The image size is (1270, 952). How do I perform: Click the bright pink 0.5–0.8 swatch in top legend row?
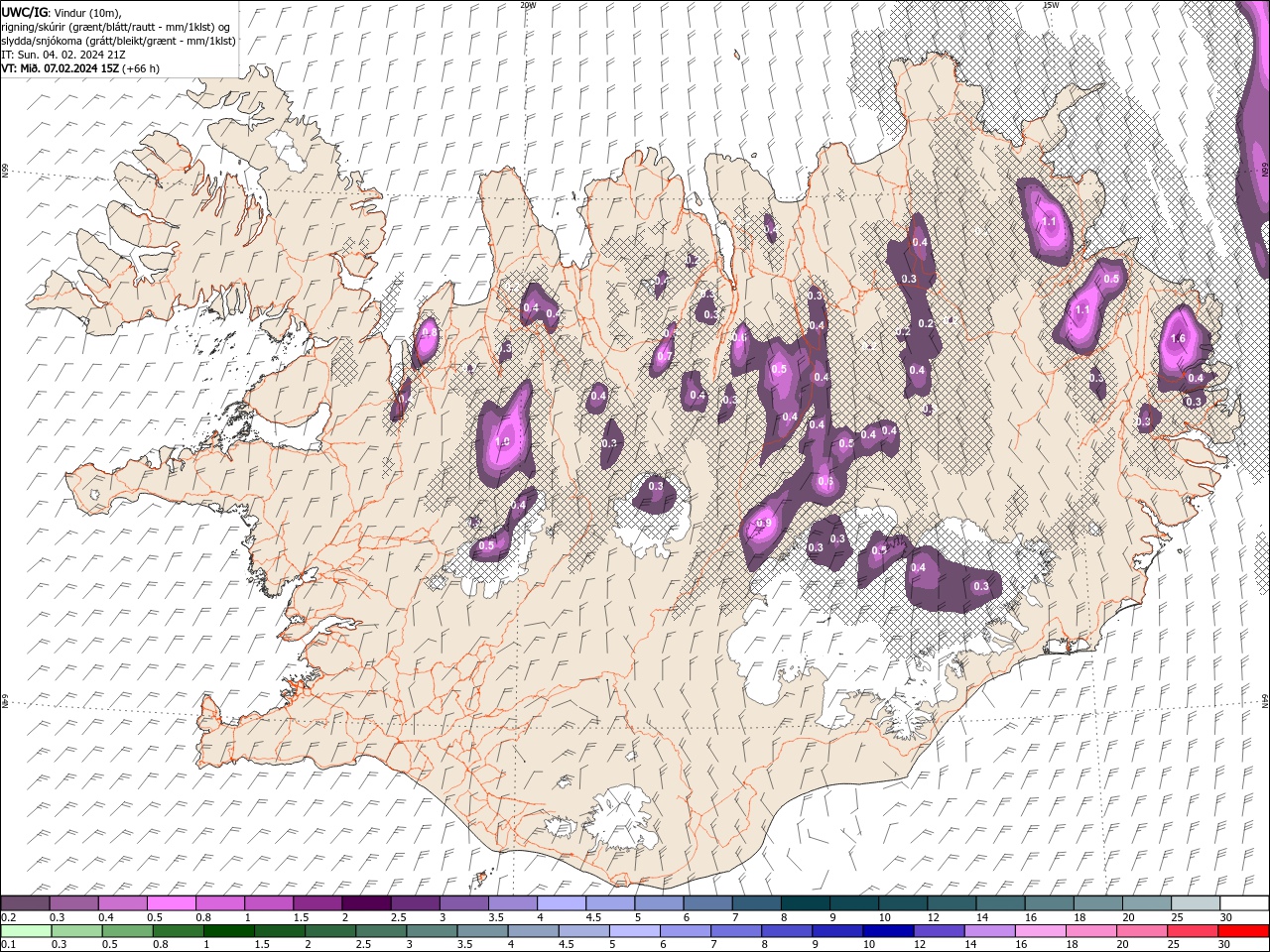coord(172,903)
